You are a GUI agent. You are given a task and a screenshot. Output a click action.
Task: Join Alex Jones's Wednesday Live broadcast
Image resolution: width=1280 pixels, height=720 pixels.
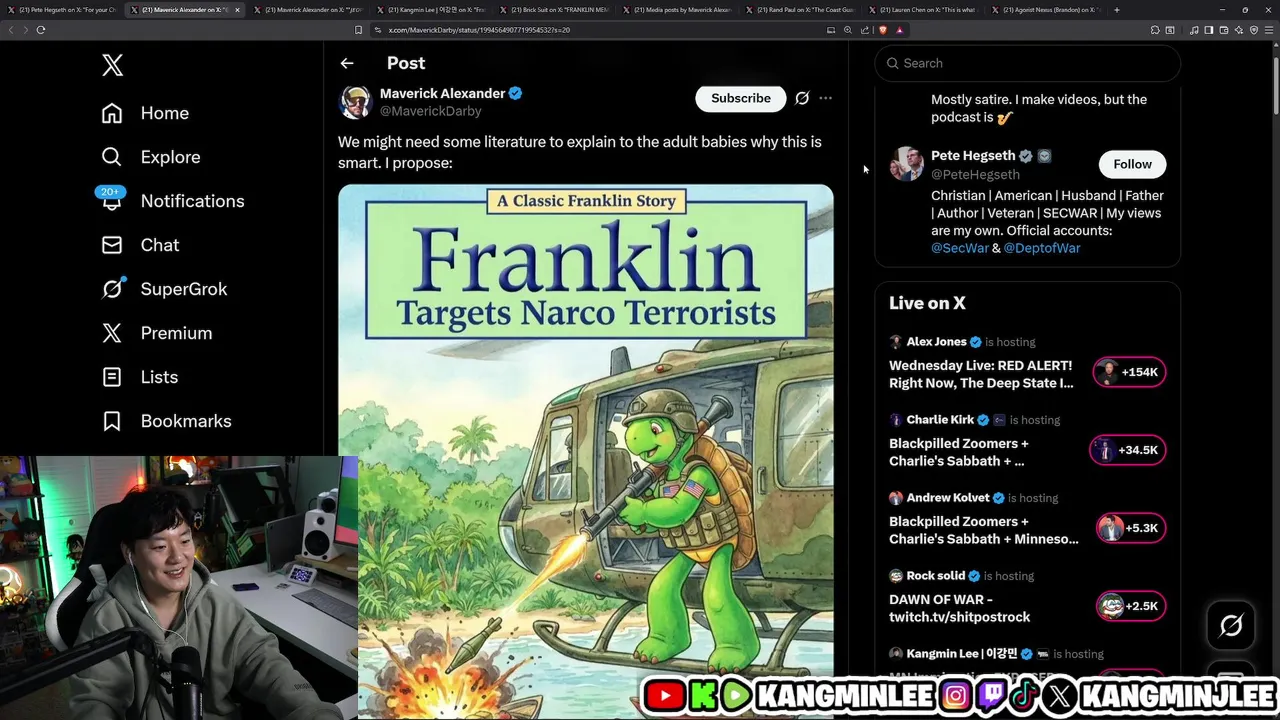981,374
